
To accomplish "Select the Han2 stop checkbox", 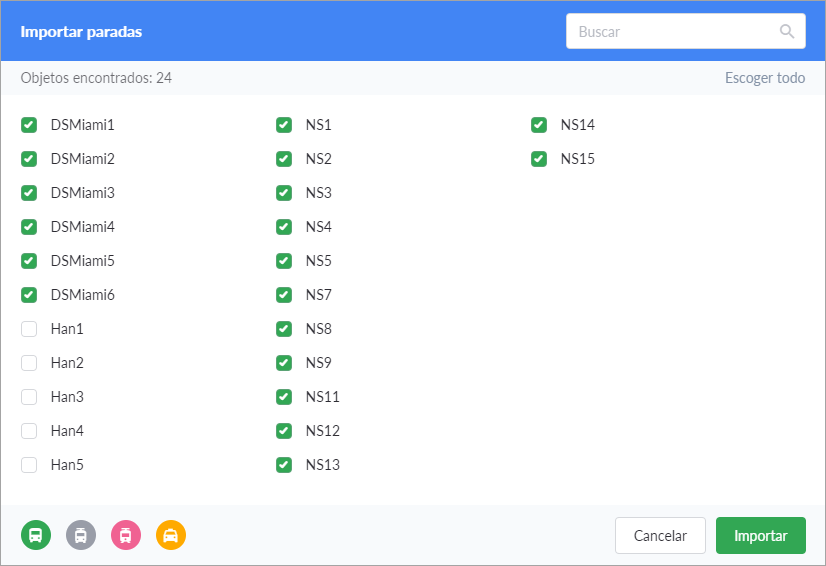I will tap(29, 363).
